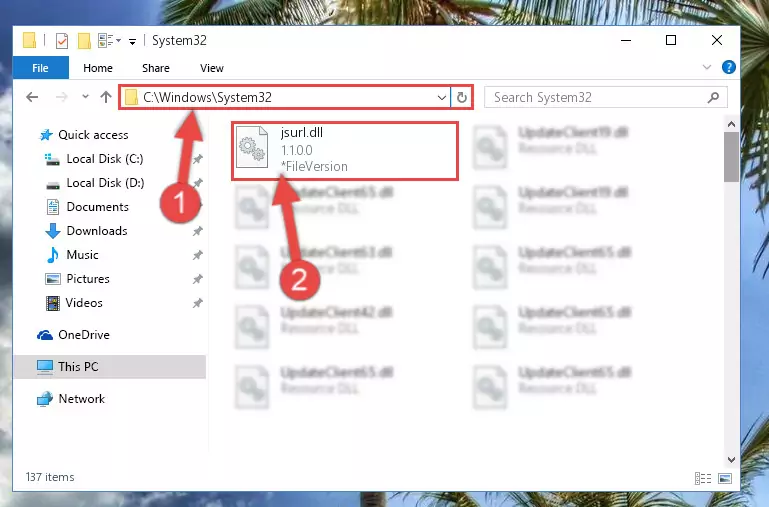Minimize the System32 window

tap(626, 40)
